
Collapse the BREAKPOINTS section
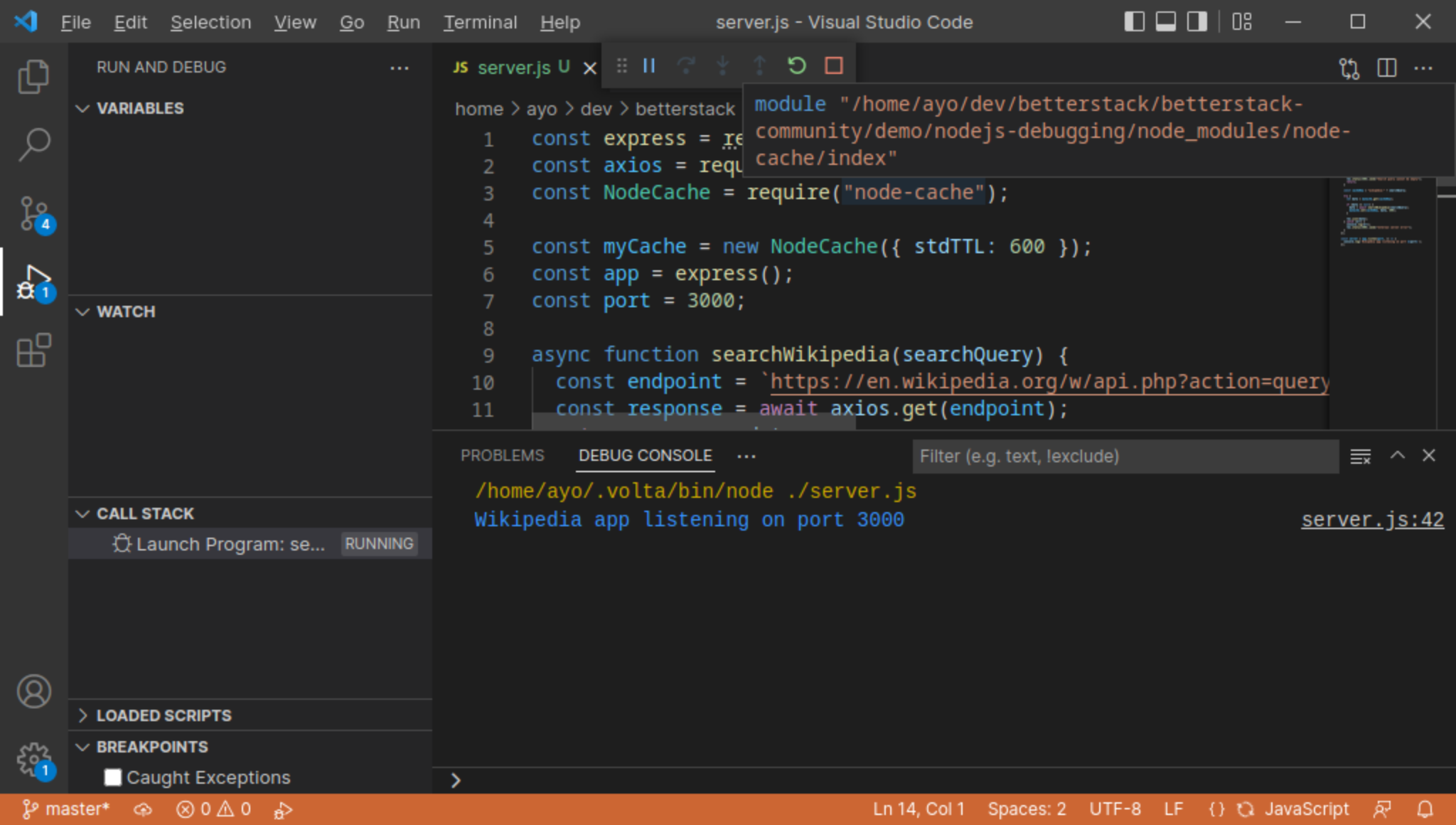tap(83, 747)
